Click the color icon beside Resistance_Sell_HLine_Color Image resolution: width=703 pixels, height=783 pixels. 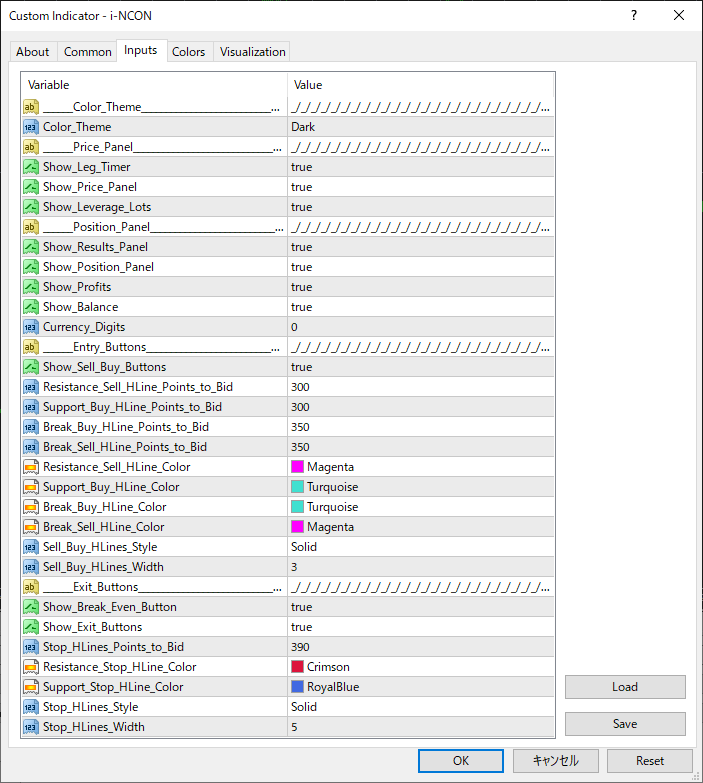30,467
